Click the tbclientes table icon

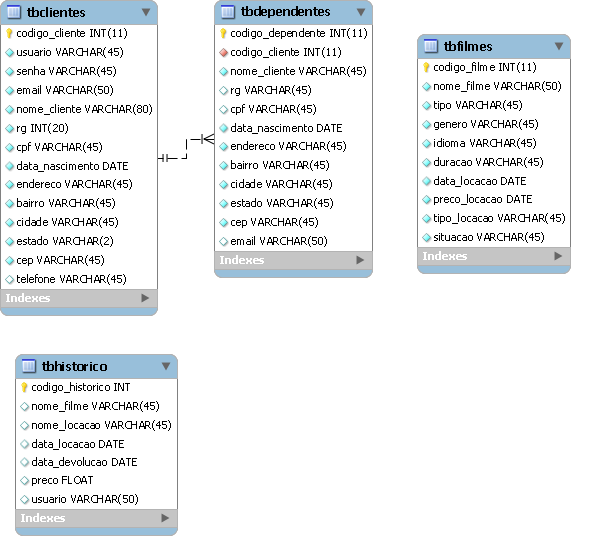coord(14,12)
